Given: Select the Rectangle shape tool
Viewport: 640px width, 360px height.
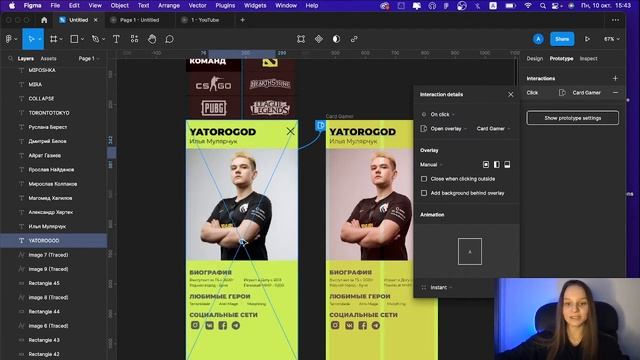Looking at the screenshot, I should tap(74, 39).
